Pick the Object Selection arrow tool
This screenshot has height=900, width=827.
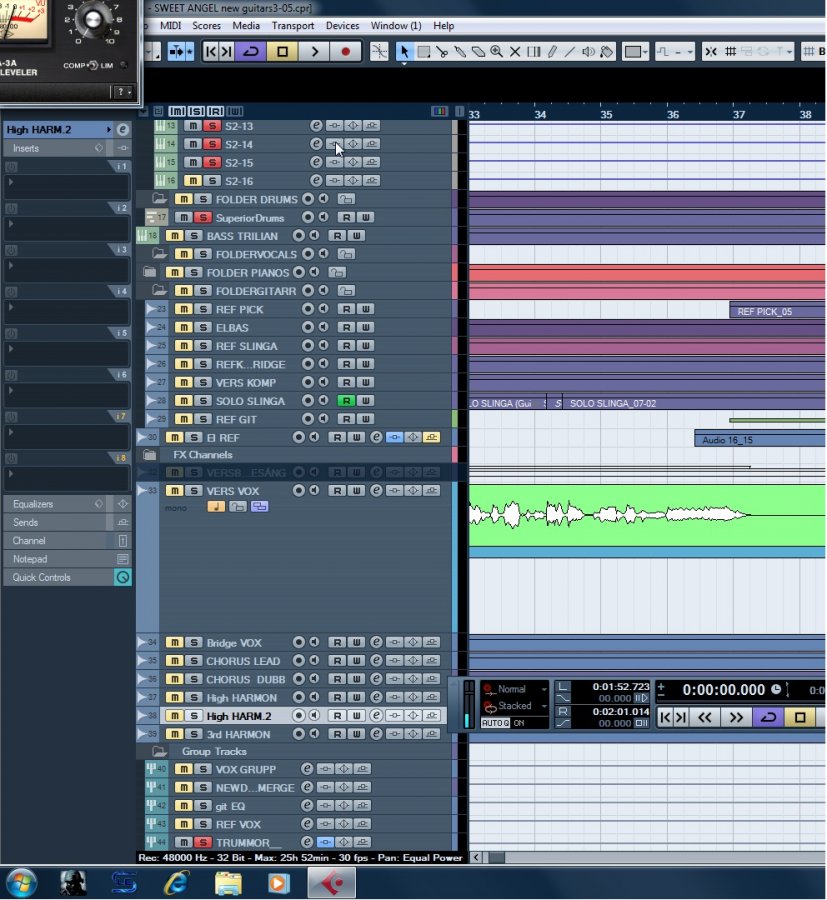(x=405, y=52)
